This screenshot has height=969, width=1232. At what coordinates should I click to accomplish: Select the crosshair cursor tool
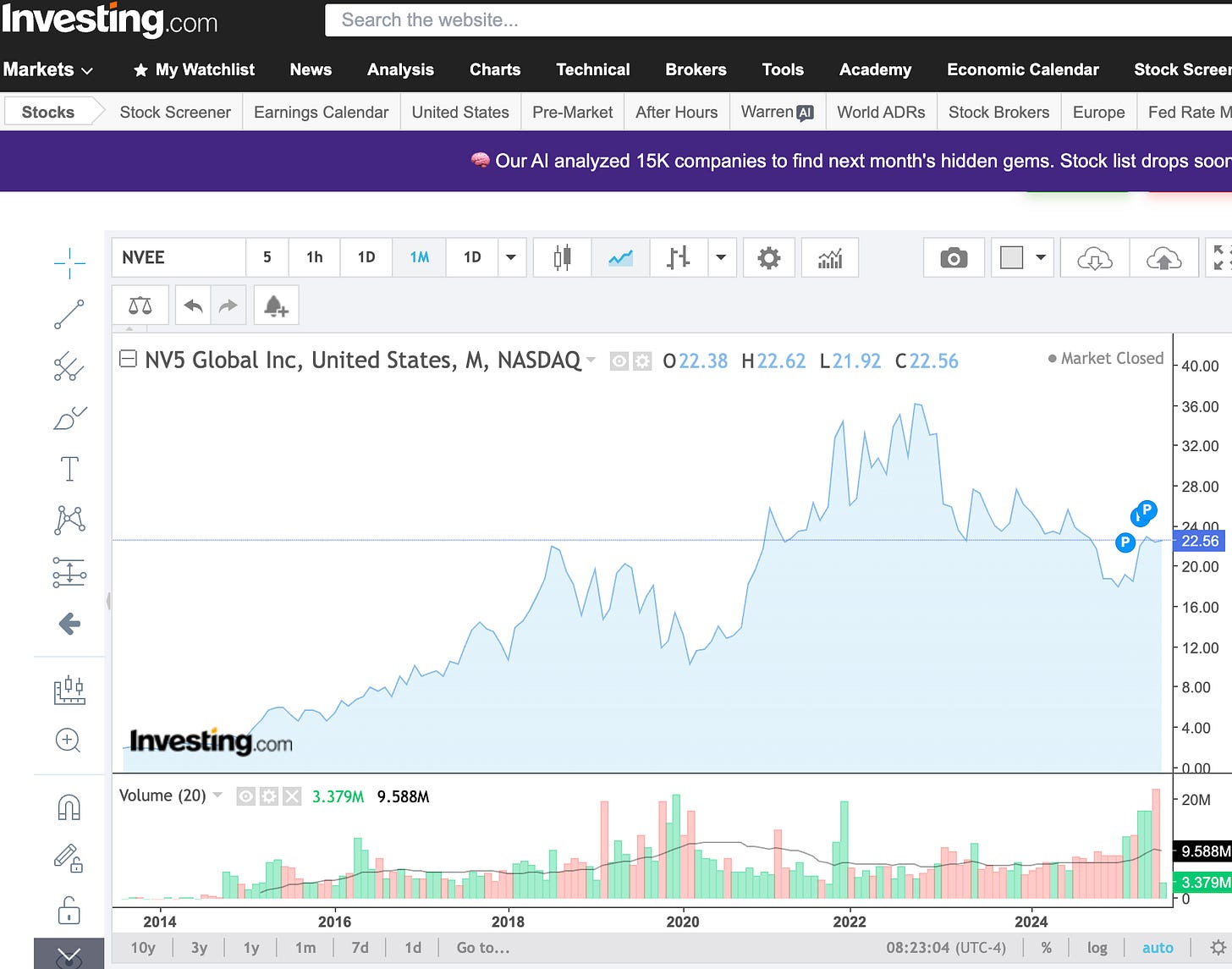click(69, 263)
